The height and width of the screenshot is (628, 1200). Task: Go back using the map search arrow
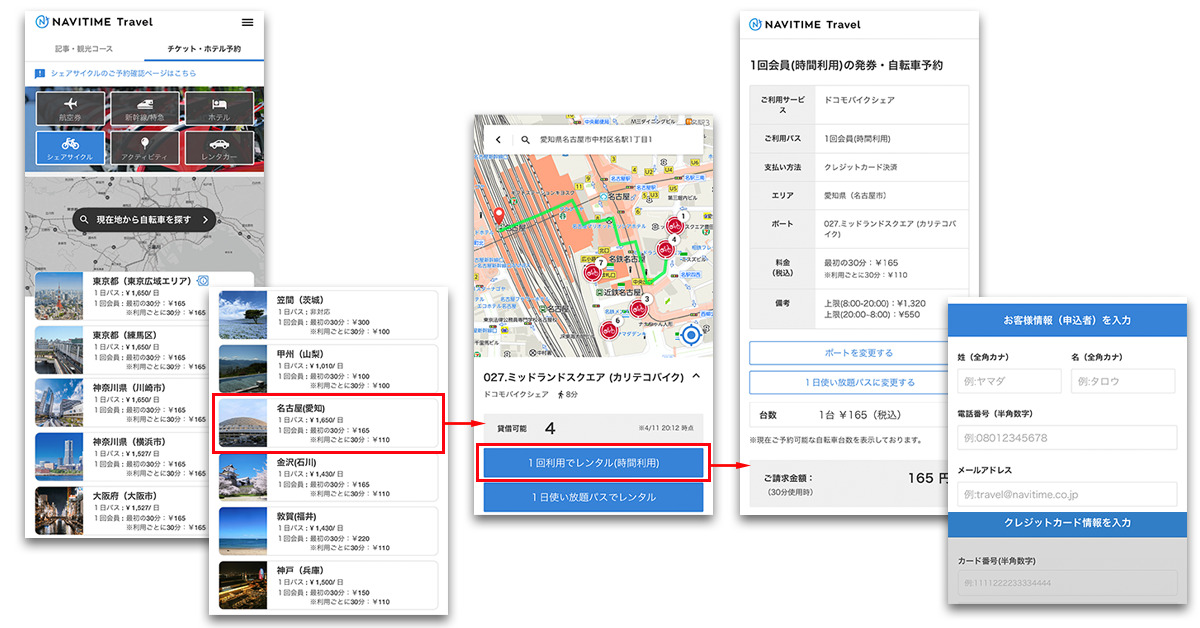tap(498, 140)
